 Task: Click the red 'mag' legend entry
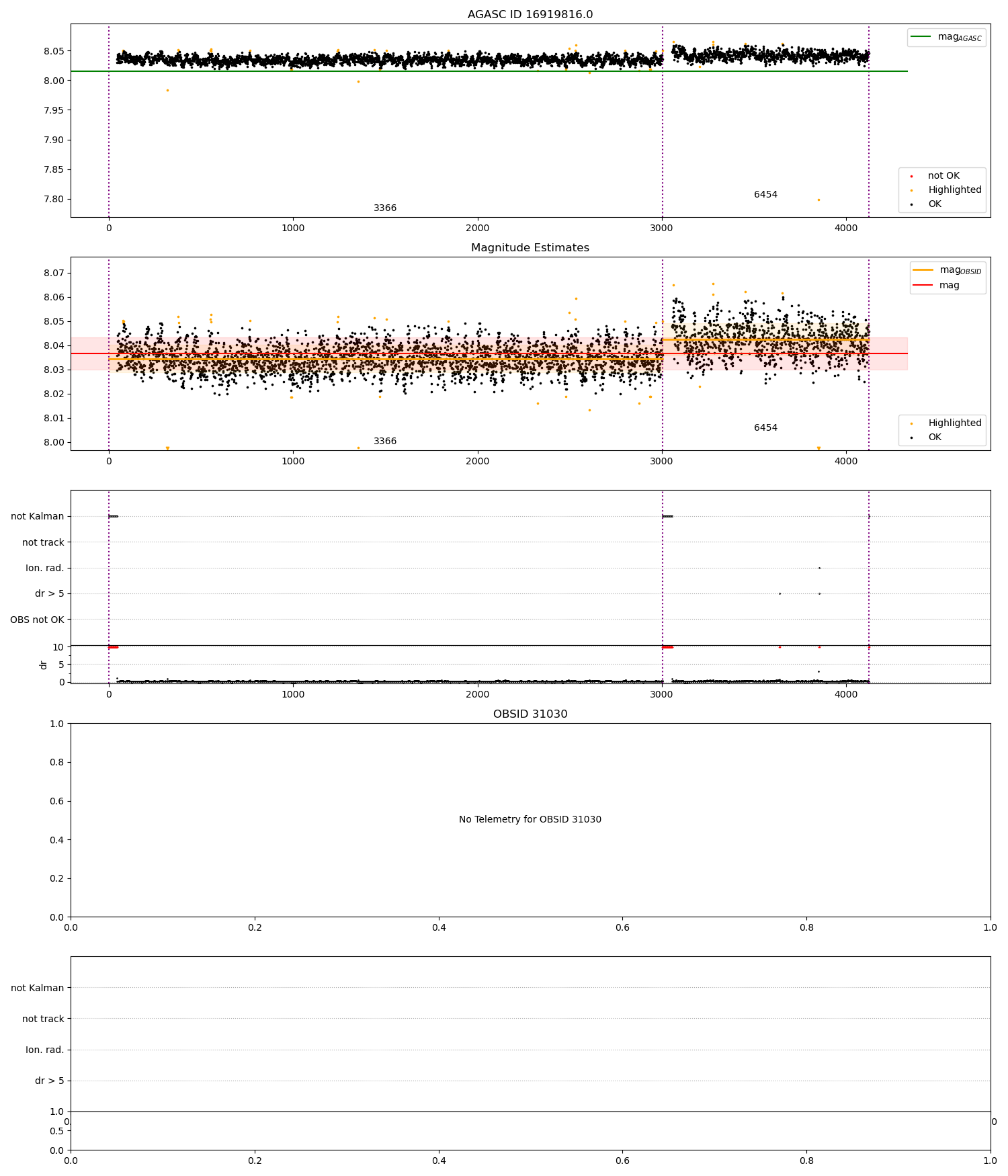pyautogui.click(x=936, y=286)
